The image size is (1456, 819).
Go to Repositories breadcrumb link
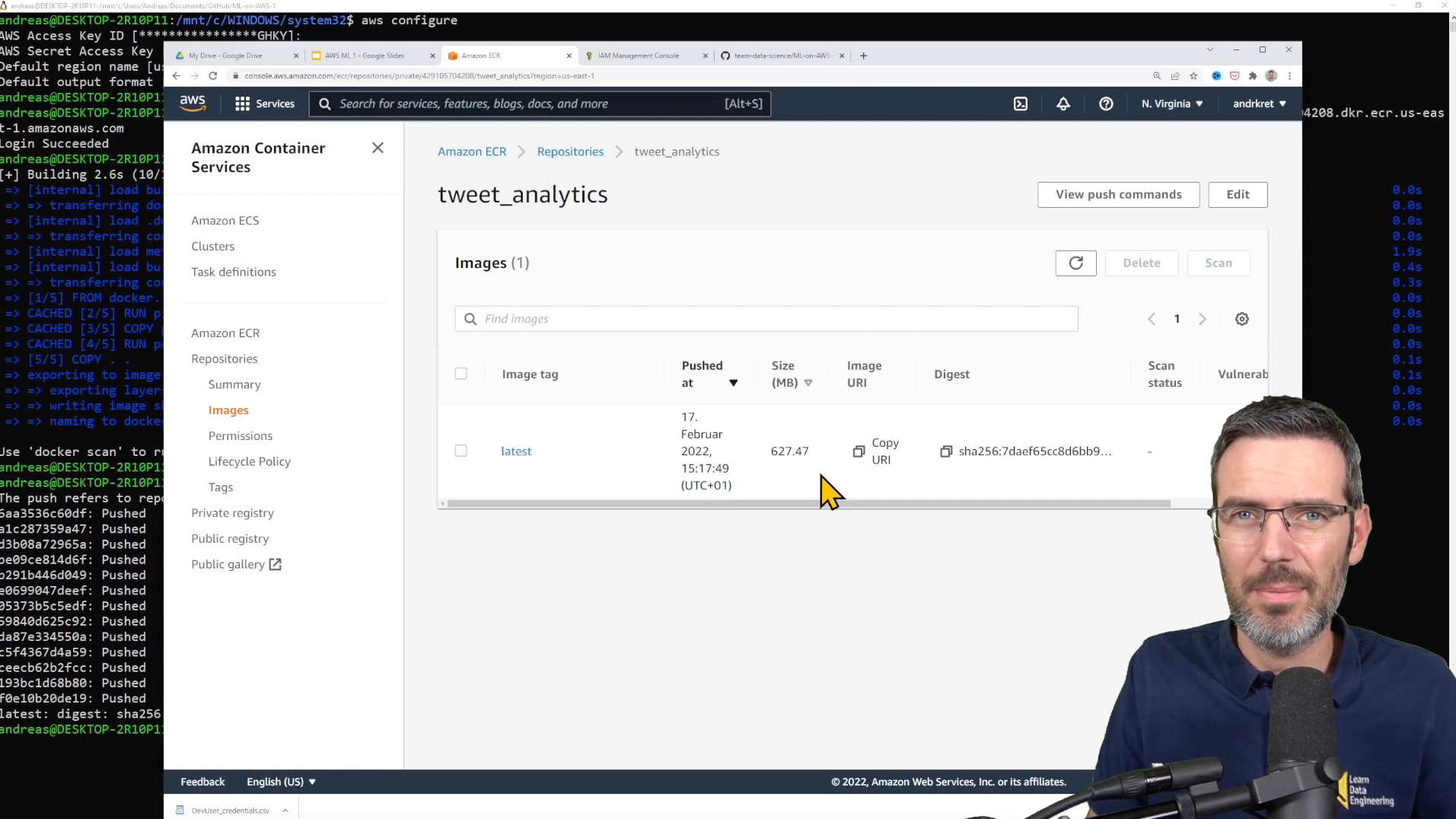pos(570,151)
